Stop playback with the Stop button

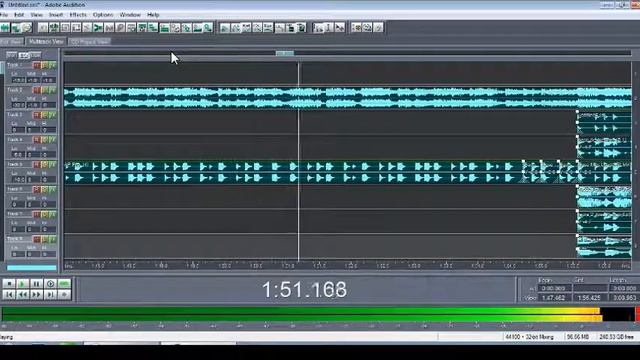tap(9, 284)
